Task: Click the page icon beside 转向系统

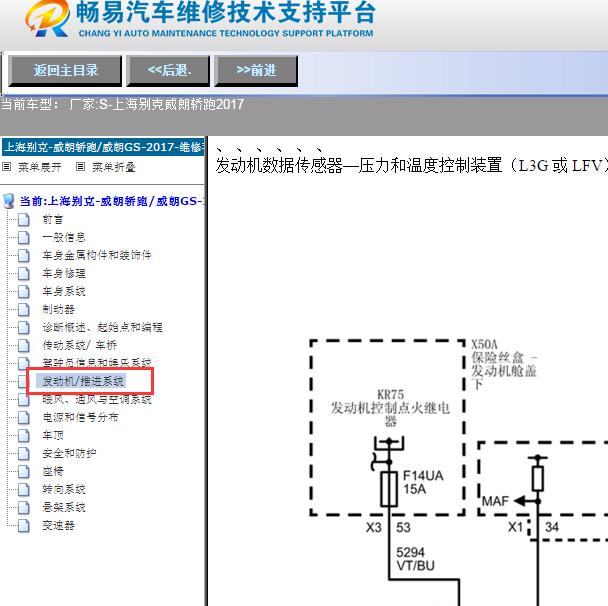Action: pyautogui.click(x=24, y=489)
